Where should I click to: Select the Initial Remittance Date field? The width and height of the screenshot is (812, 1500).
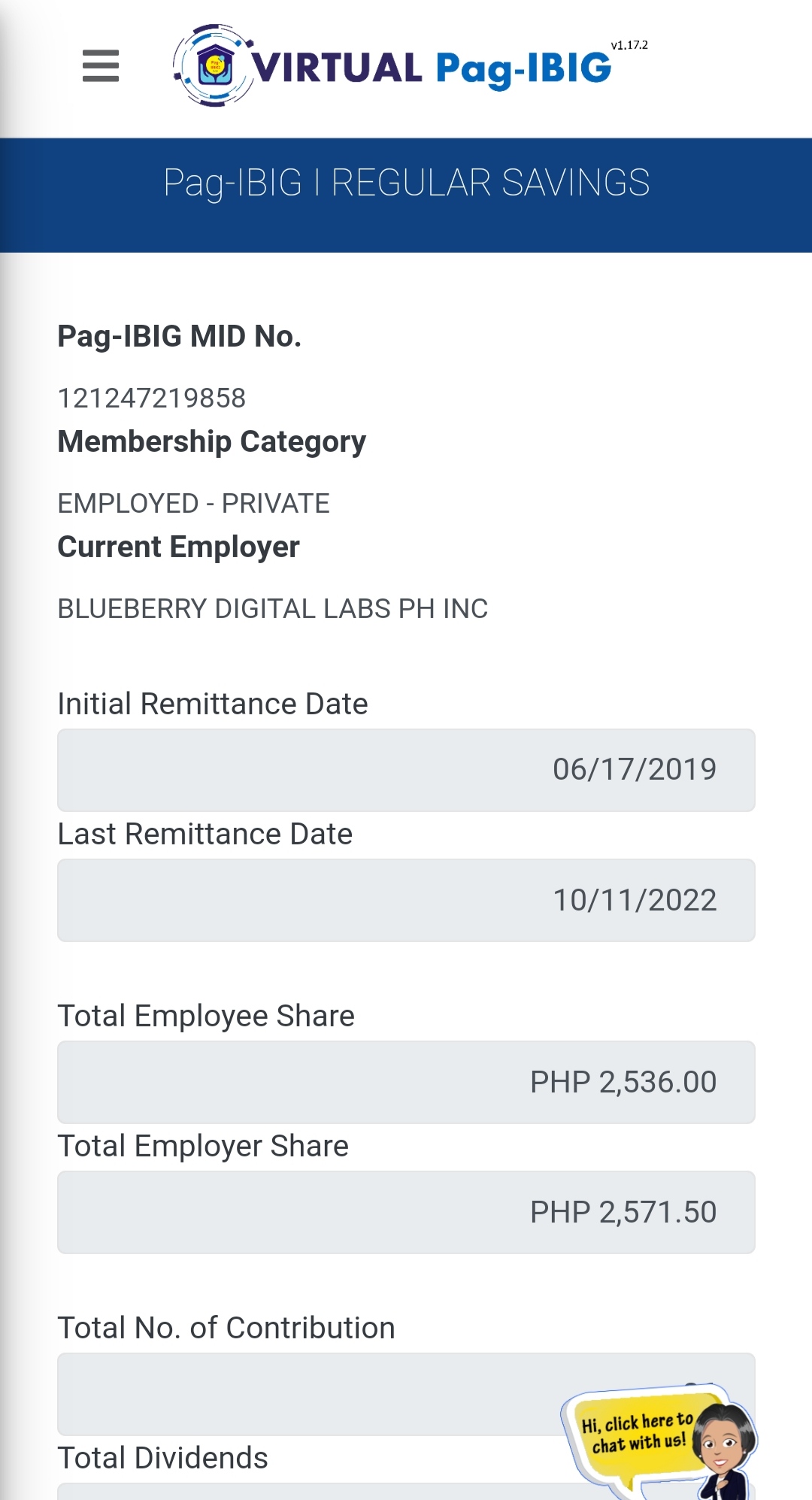(x=406, y=770)
